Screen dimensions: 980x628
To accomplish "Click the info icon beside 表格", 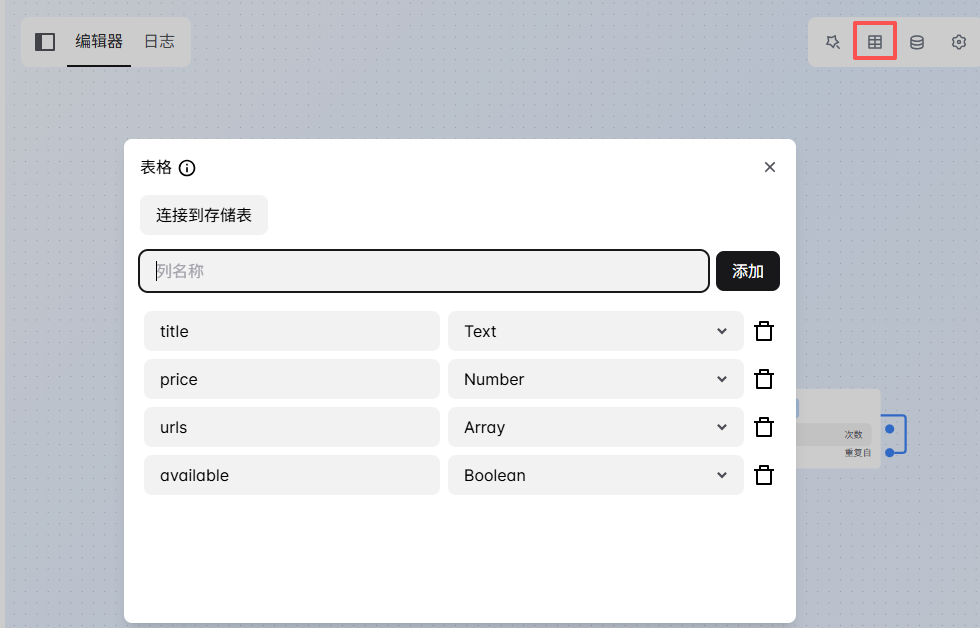I will pos(187,168).
